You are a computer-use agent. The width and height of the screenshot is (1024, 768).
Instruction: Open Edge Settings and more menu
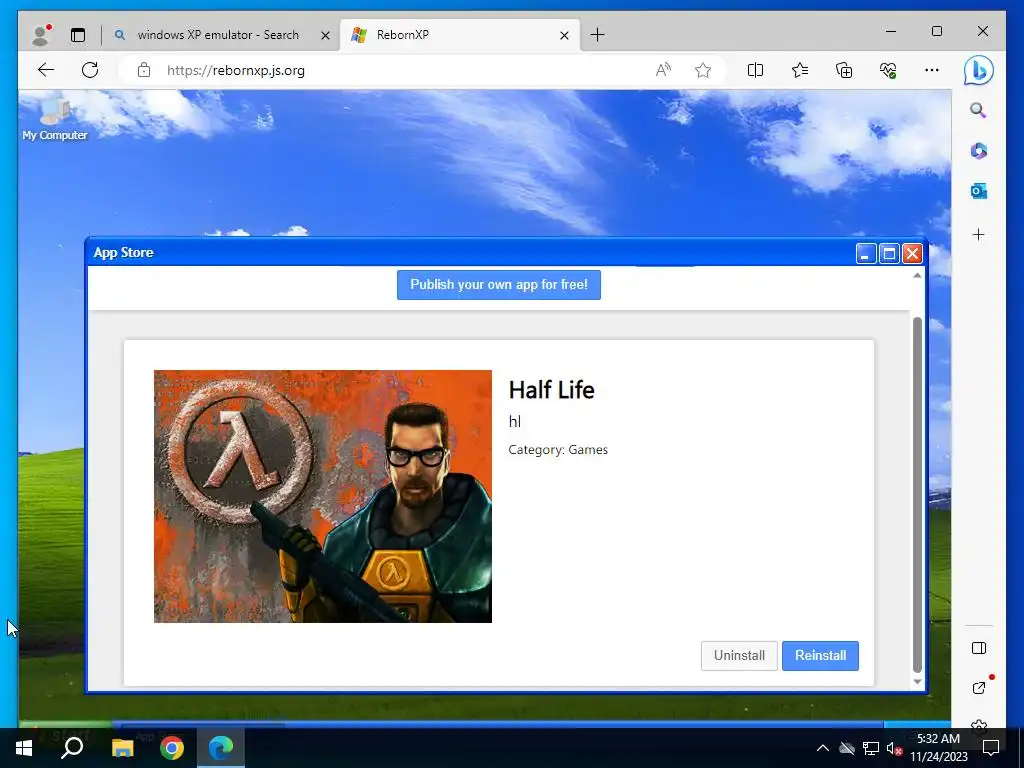pos(932,70)
